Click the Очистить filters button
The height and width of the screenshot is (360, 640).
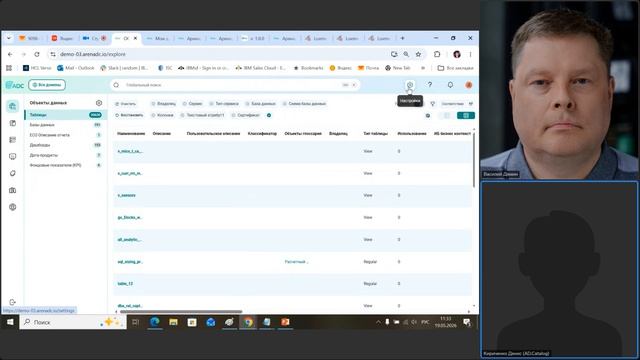tap(125, 104)
